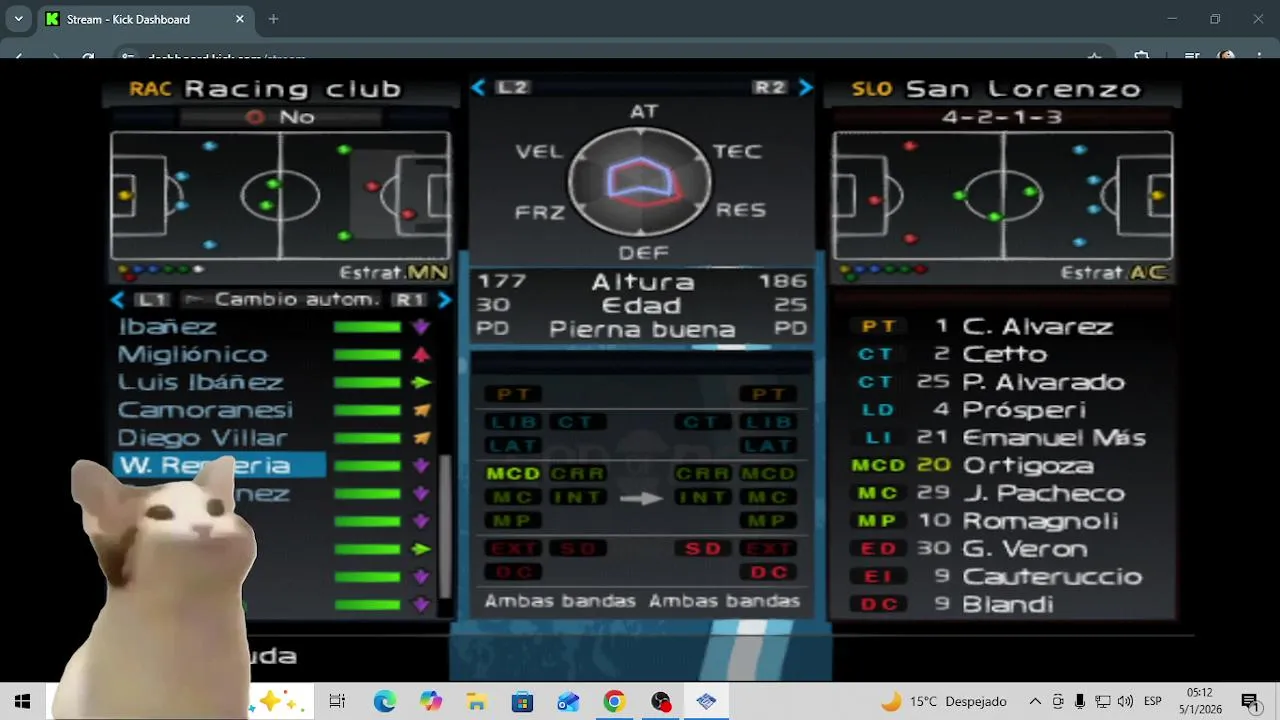Screen dimensions: 1280x720
Task: Open File Explorer from the taskbar
Action: pyautogui.click(x=476, y=701)
